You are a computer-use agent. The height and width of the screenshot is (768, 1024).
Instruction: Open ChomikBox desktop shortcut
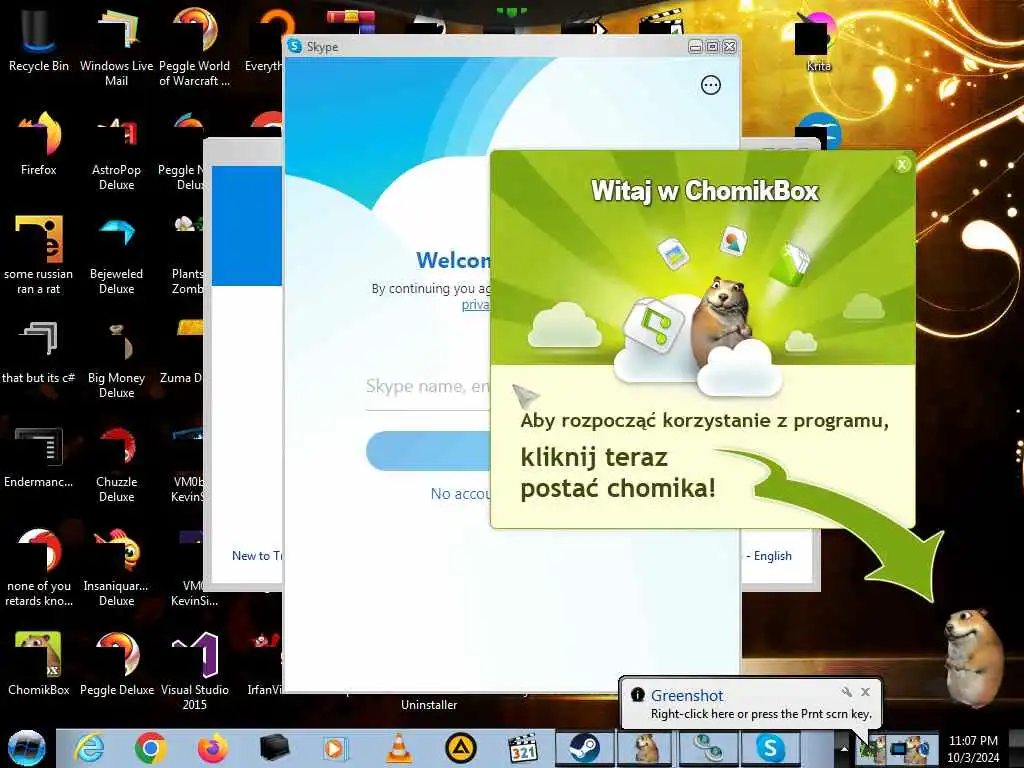click(x=39, y=664)
